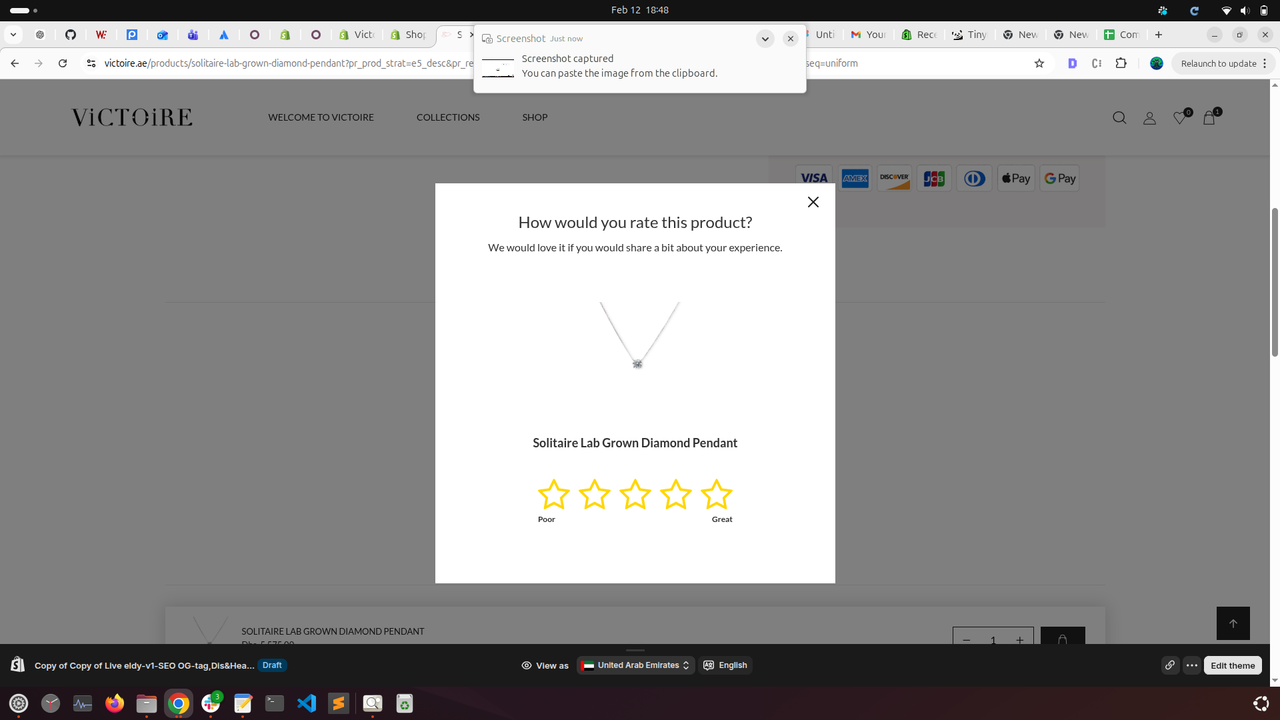Open the user account icon
Viewport: 1280px width, 720px height.
point(1150,118)
